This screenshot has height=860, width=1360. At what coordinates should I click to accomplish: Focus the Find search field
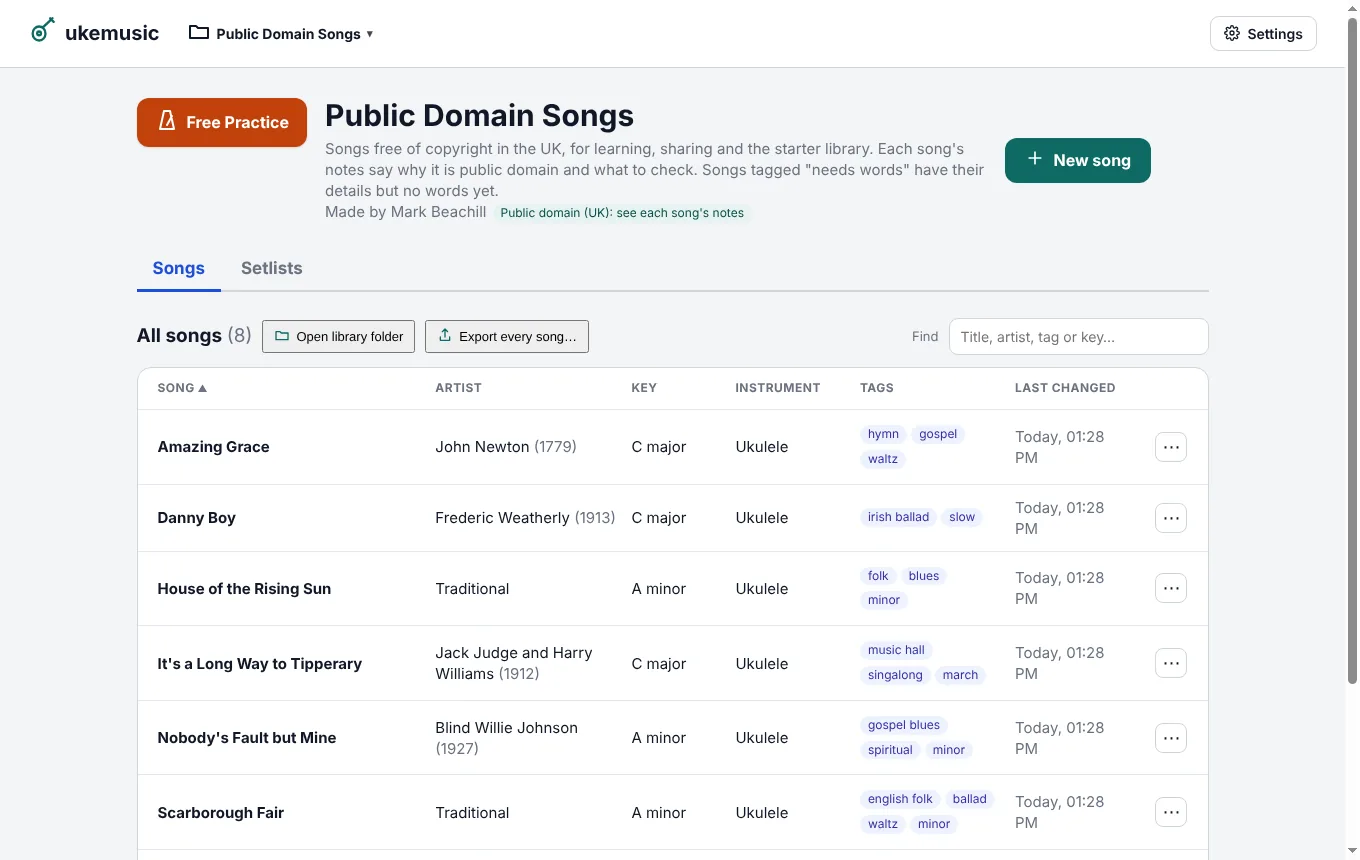click(x=1078, y=336)
